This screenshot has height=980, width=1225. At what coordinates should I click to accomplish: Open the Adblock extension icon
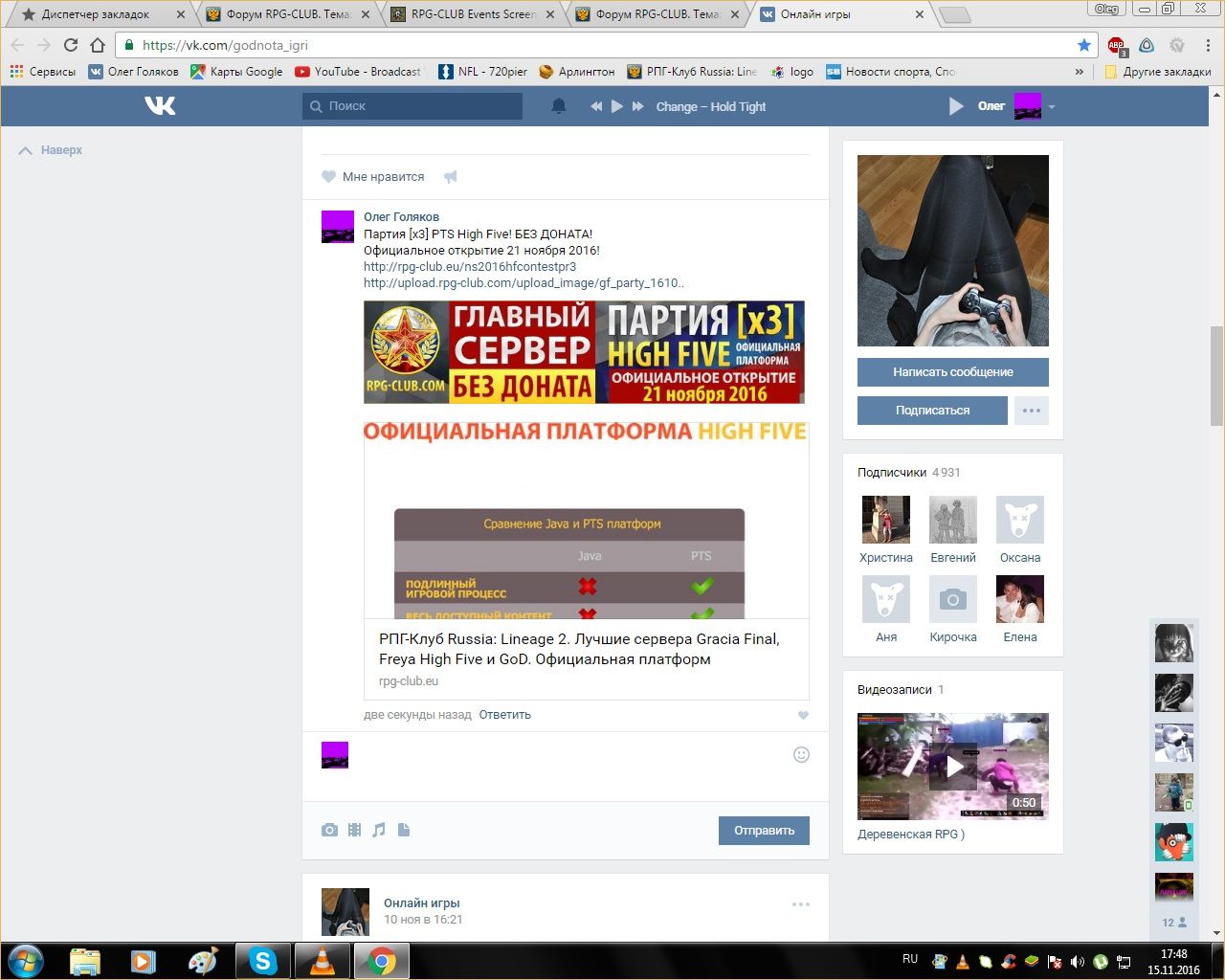point(1116,45)
